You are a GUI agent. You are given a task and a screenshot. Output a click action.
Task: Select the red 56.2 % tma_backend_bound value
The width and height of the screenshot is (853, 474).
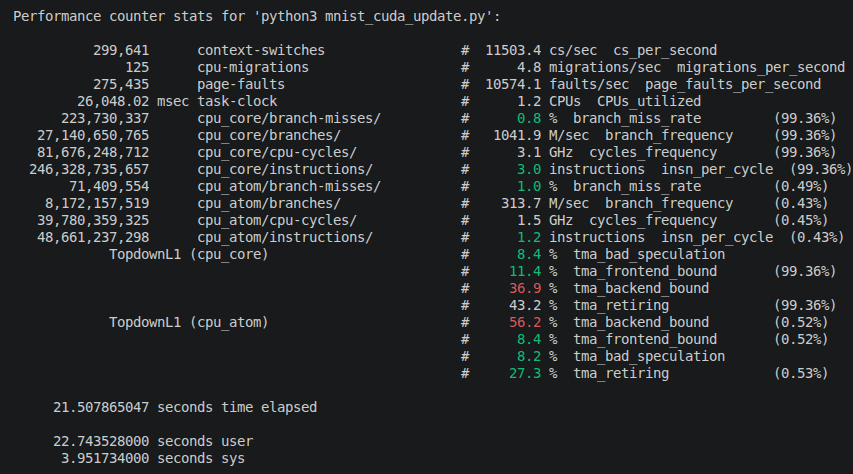point(533,323)
